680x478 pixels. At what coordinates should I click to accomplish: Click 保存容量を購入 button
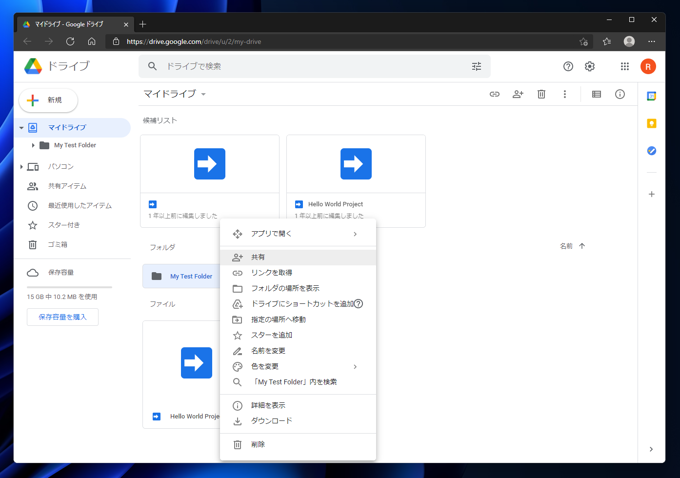62,317
